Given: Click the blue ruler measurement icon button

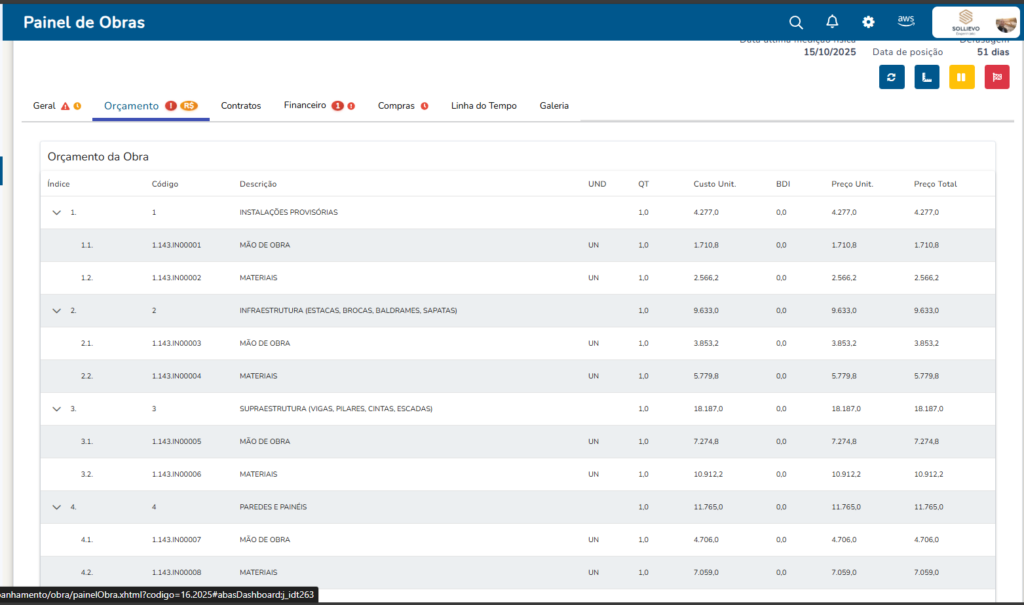Looking at the screenshot, I should tap(927, 77).
